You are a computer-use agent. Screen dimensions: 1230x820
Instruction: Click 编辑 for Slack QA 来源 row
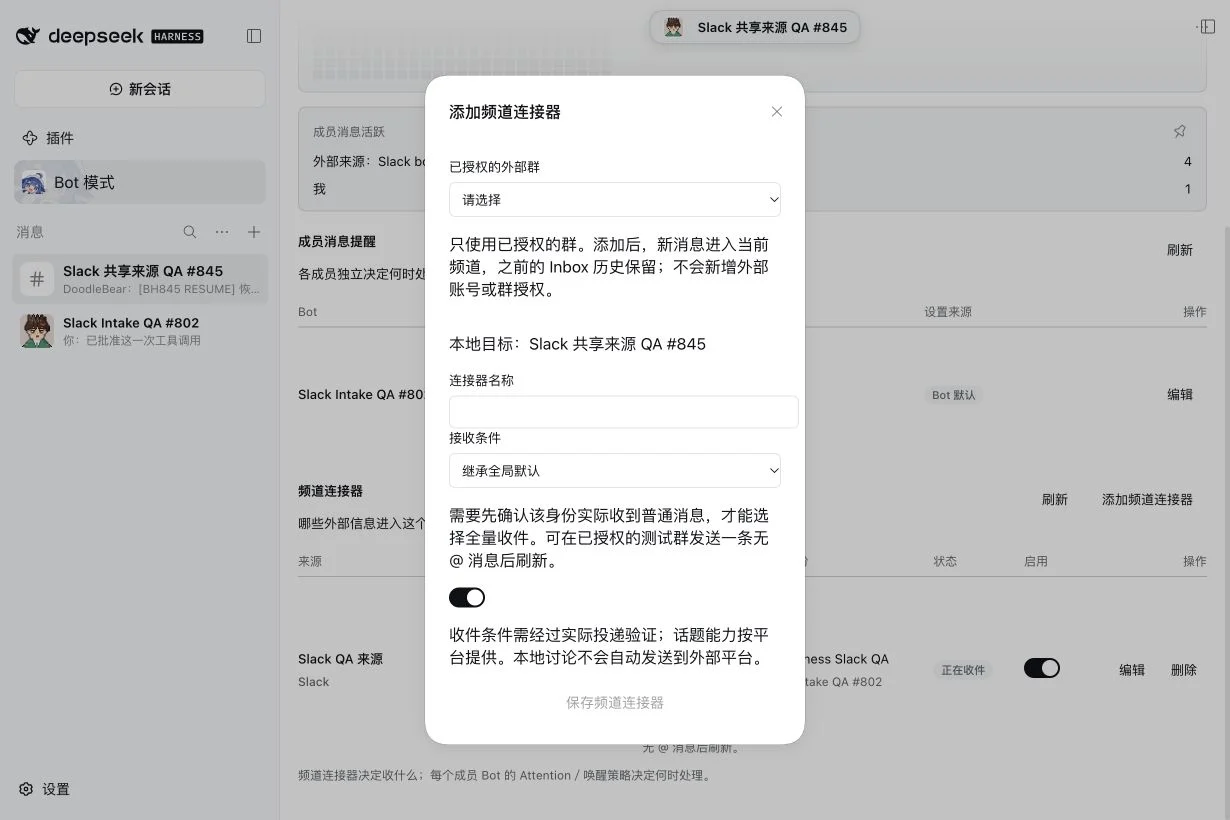click(1132, 670)
